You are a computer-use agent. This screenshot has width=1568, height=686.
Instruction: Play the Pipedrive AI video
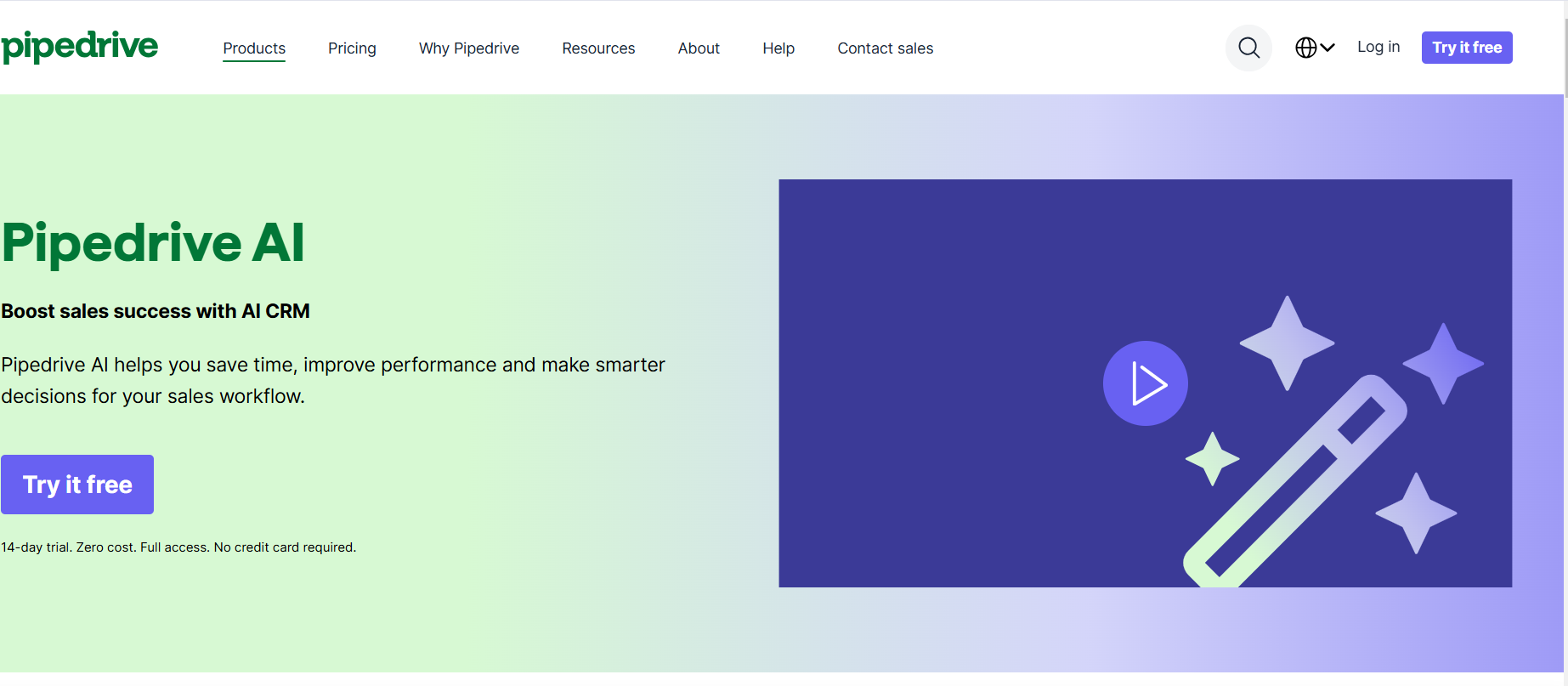coord(1145,383)
